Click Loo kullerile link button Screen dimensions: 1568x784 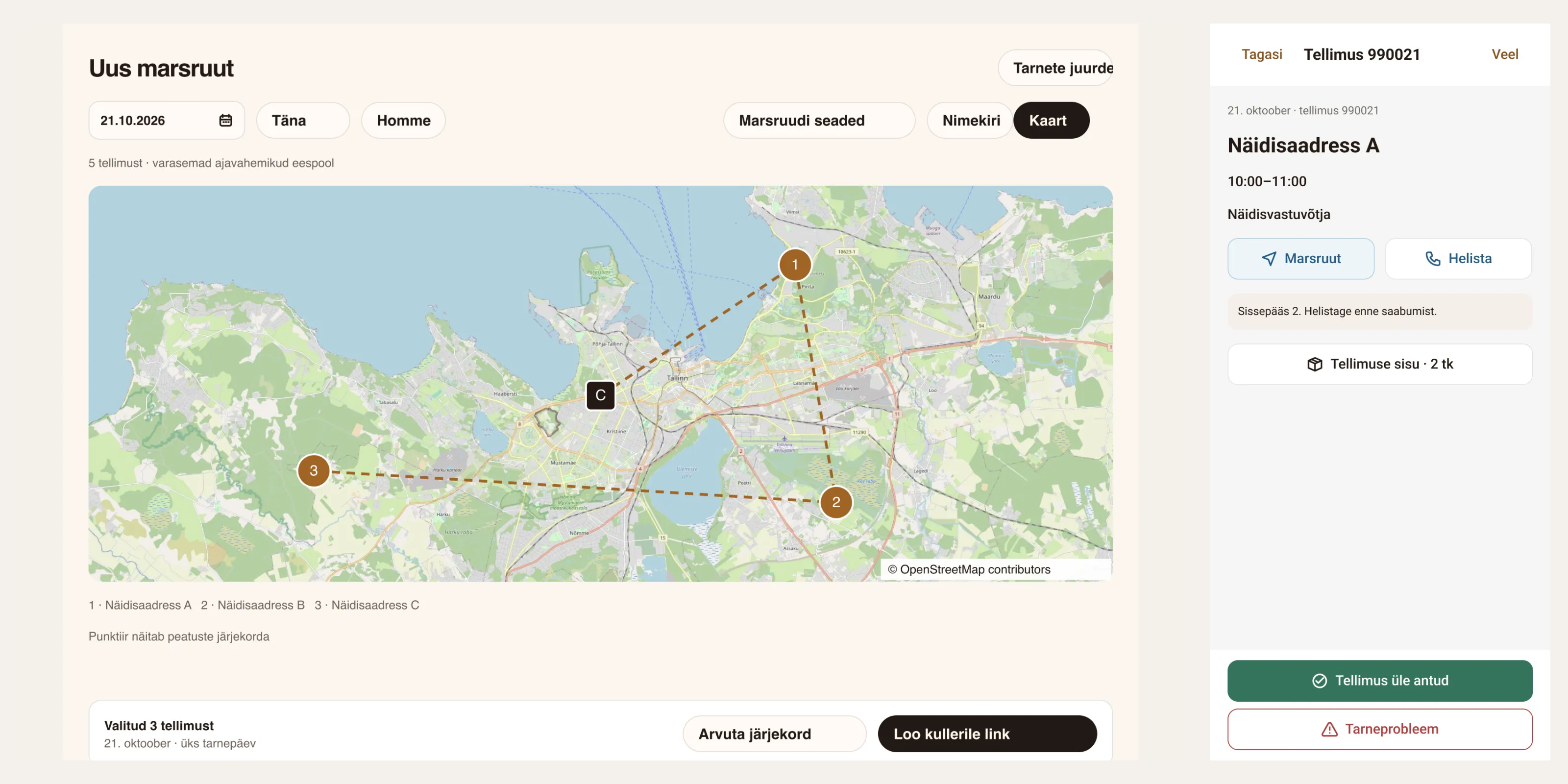point(987,734)
